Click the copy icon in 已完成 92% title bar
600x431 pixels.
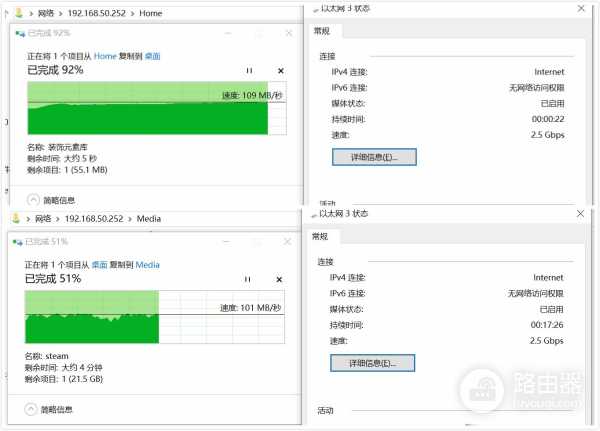[x=20, y=34]
